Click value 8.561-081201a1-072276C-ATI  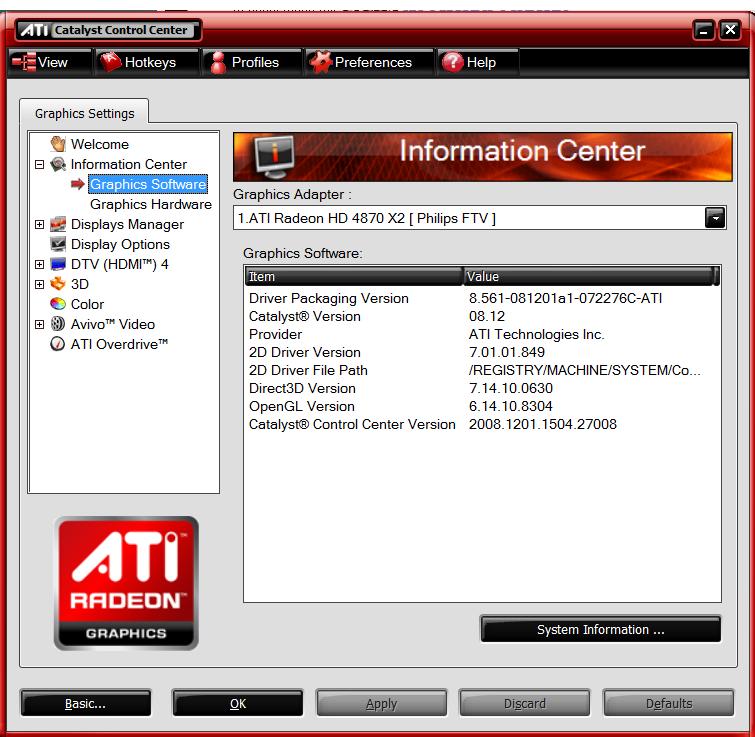coord(565,298)
